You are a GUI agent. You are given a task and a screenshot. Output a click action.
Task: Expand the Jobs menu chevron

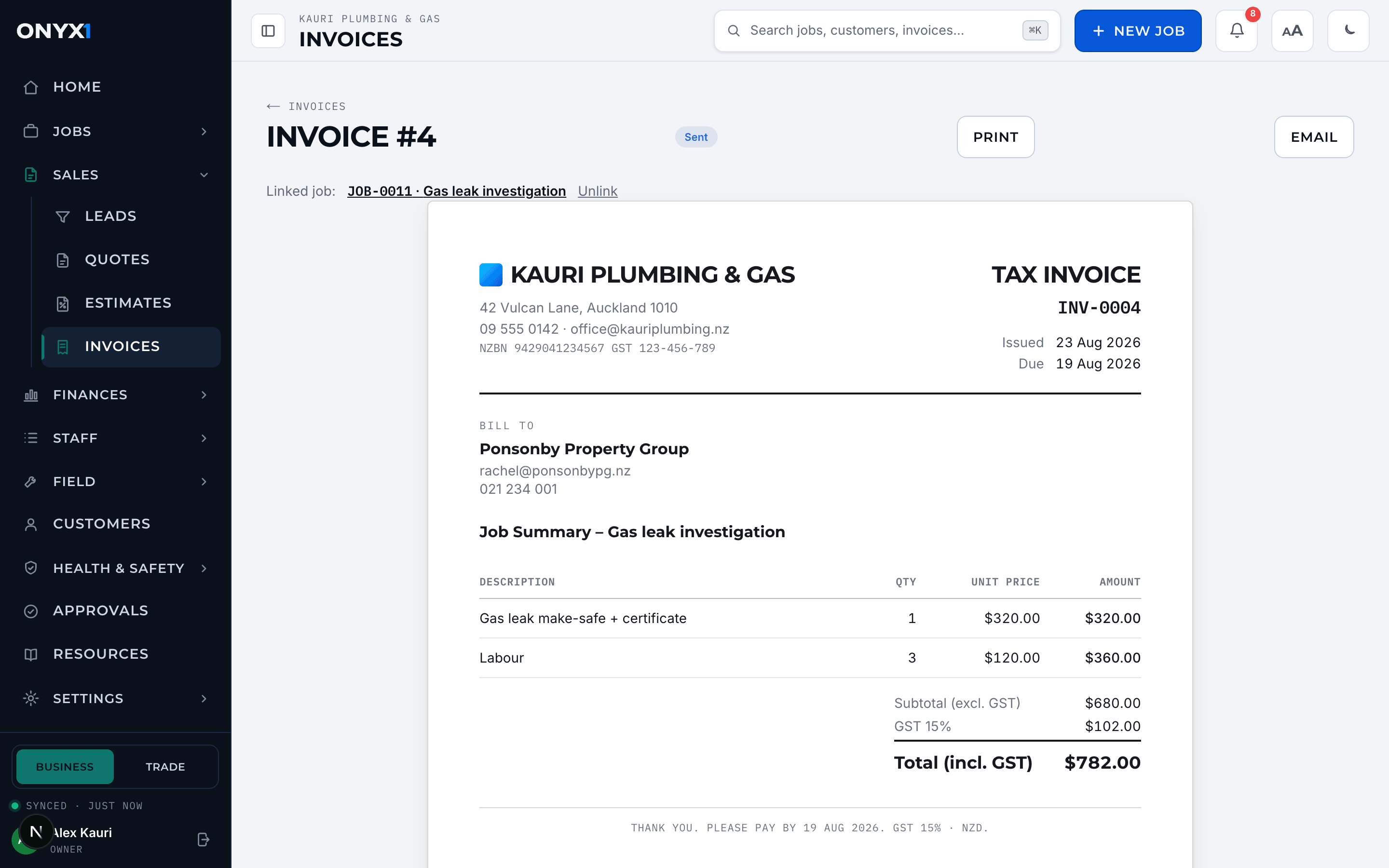click(204, 132)
